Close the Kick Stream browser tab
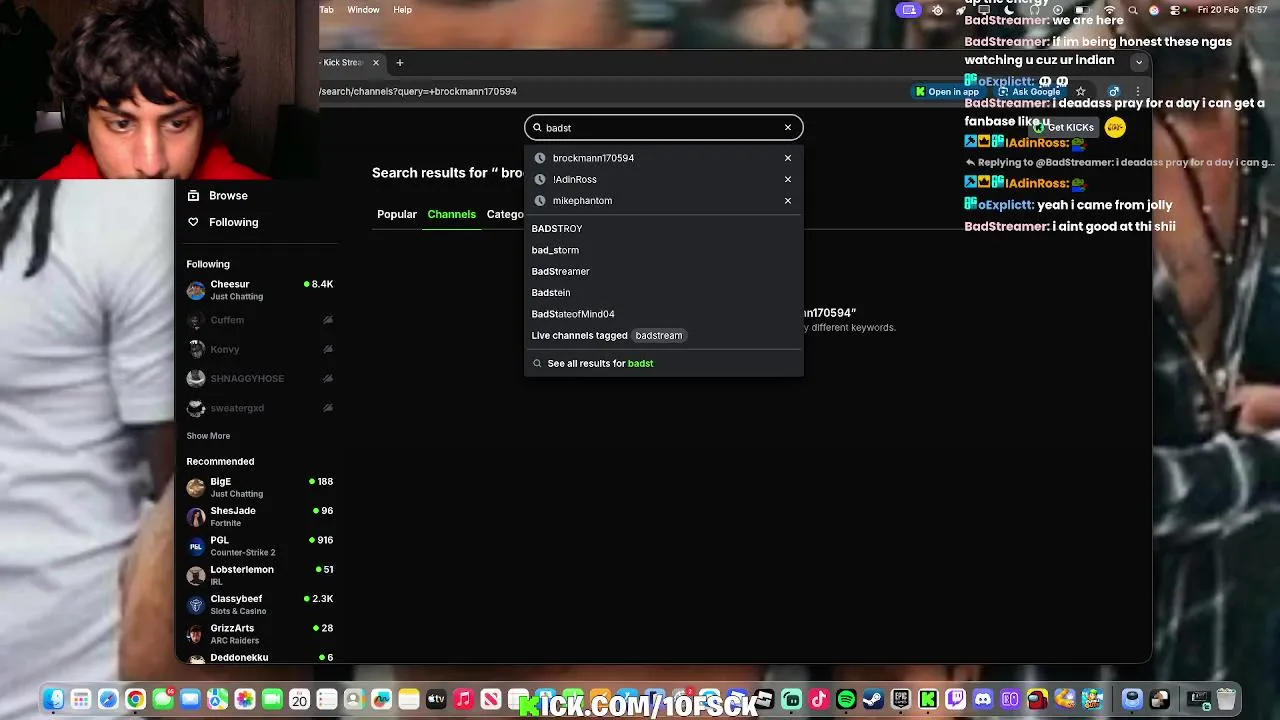1280x720 pixels. pos(376,62)
